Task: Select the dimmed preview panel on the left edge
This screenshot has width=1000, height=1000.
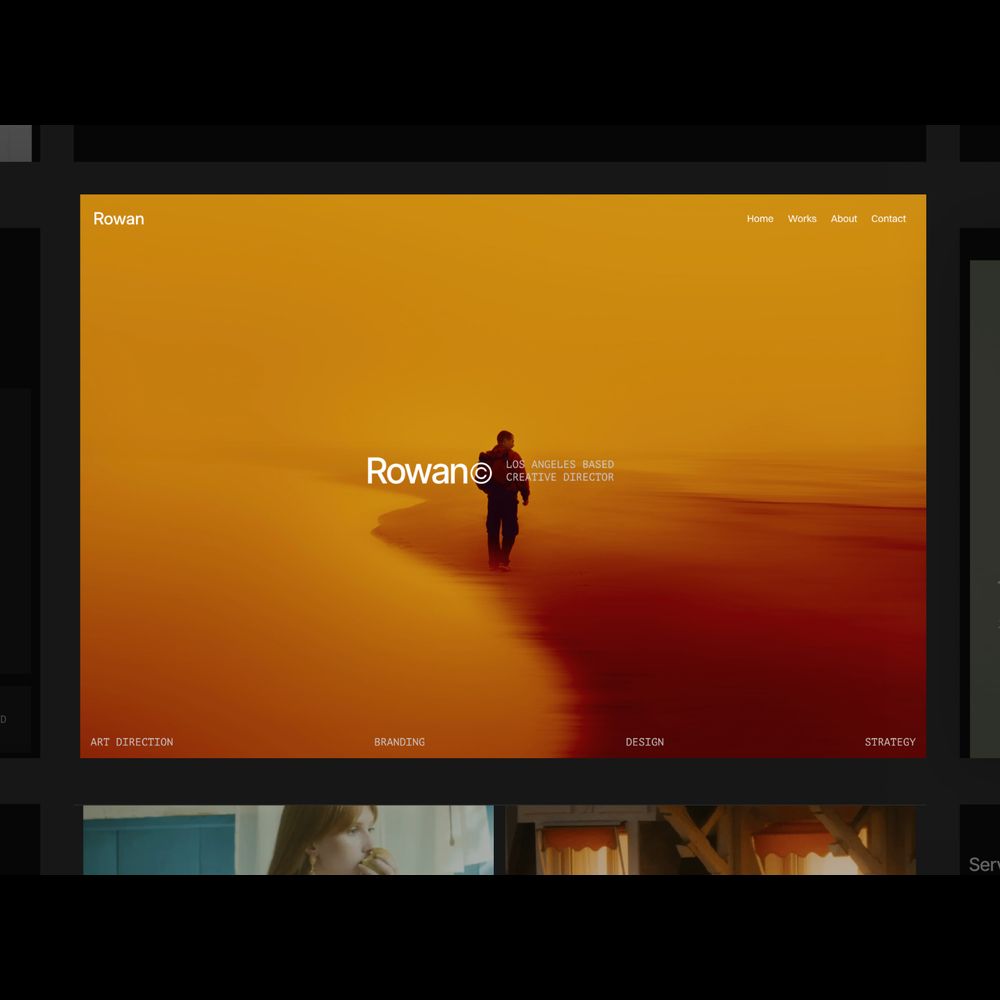Action: (15, 530)
